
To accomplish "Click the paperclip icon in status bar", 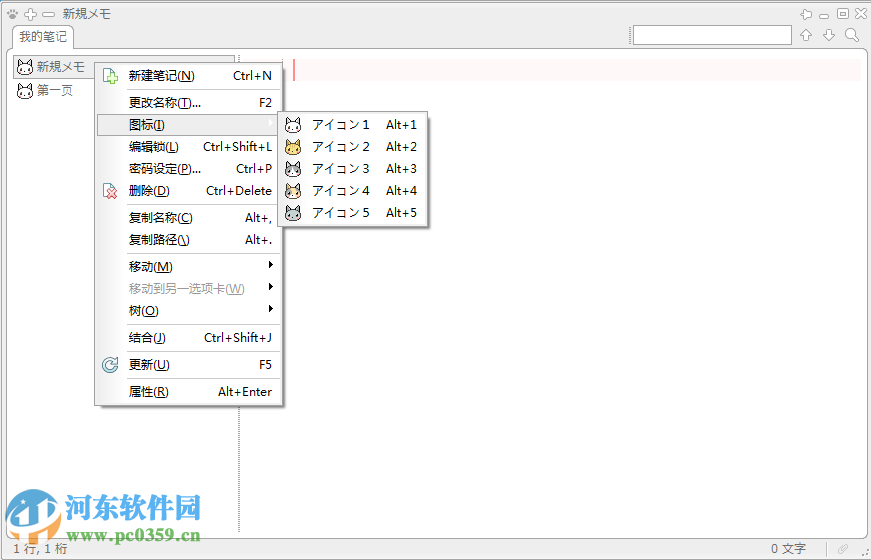I will point(843,549).
